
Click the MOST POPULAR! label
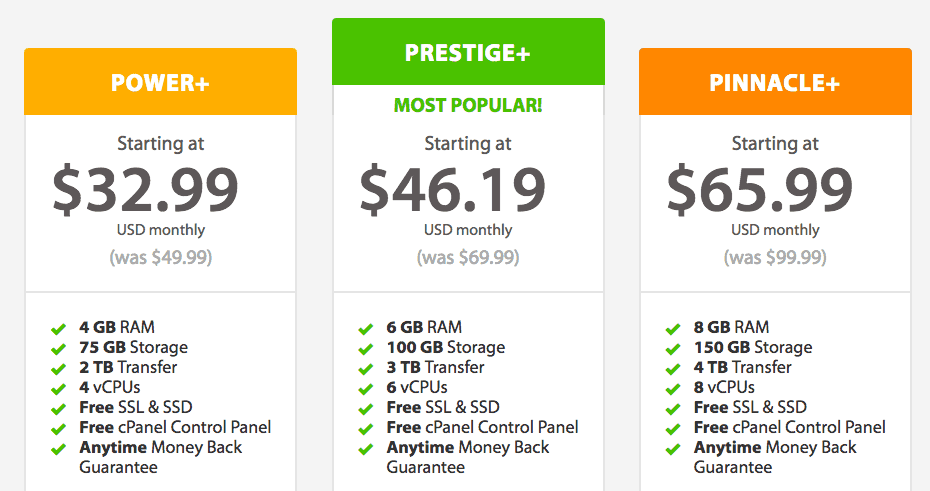click(x=468, y=105)
